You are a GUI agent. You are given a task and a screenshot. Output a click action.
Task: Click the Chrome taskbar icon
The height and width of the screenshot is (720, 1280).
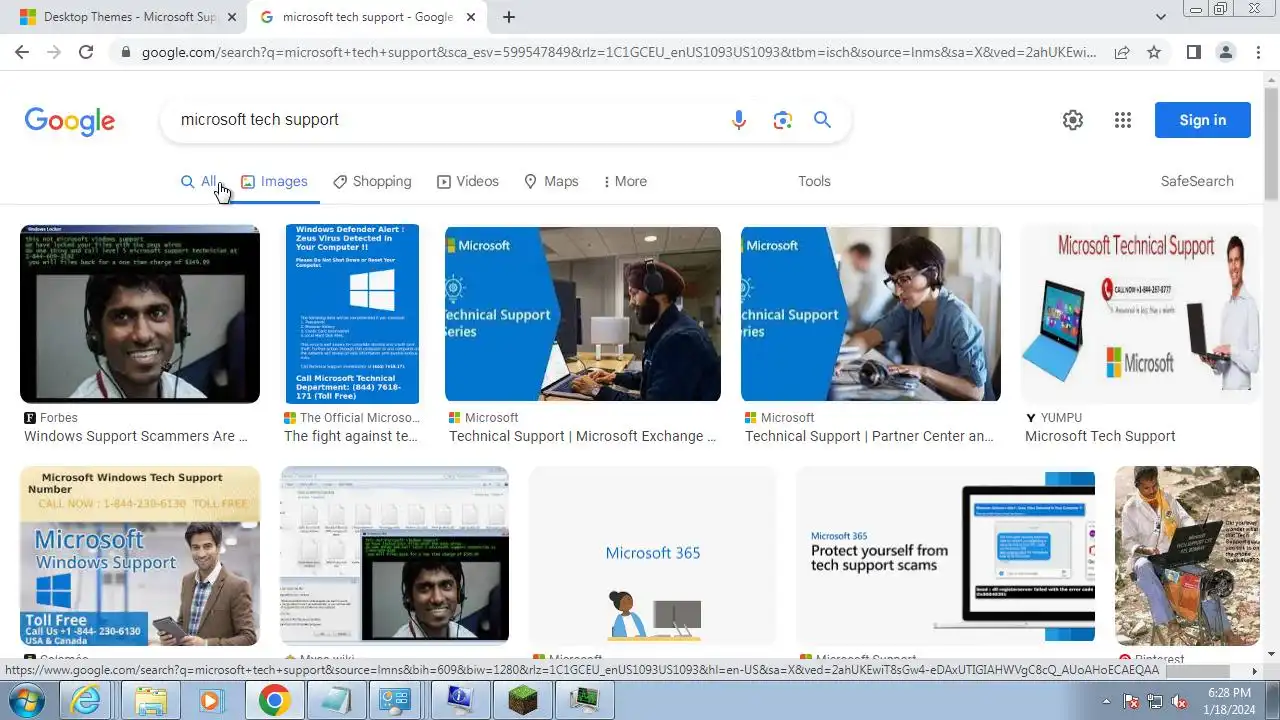(274, 700)
